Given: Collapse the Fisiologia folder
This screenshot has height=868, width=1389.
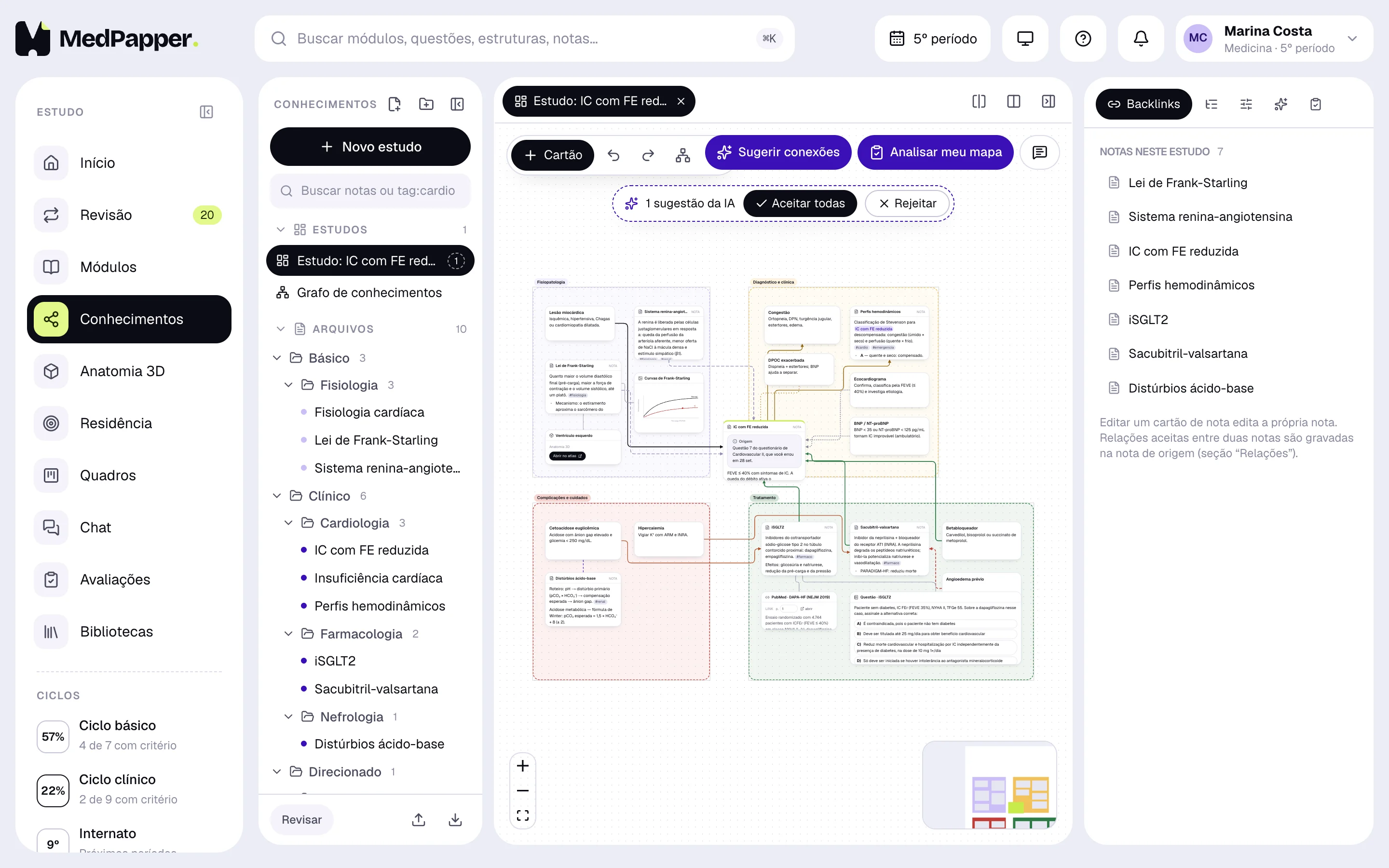Looking at the screenshot, I should pyautogui.click(x=288, y=385).
